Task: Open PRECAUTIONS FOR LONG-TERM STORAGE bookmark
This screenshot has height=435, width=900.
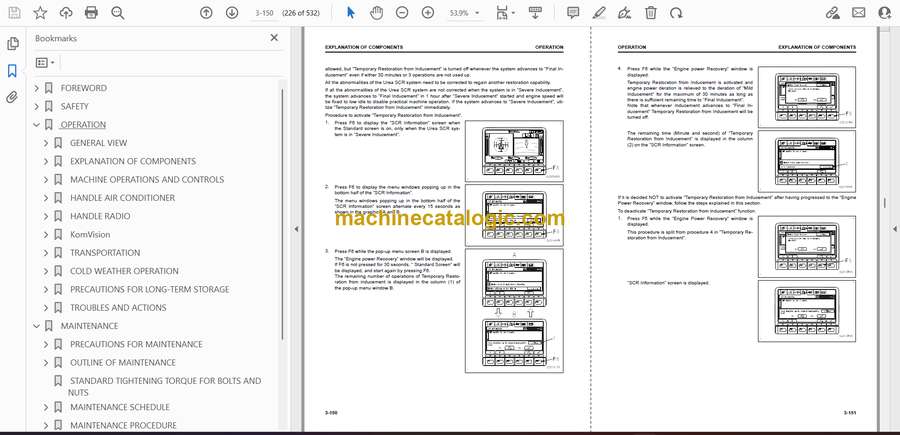Action: pos(150,289)
